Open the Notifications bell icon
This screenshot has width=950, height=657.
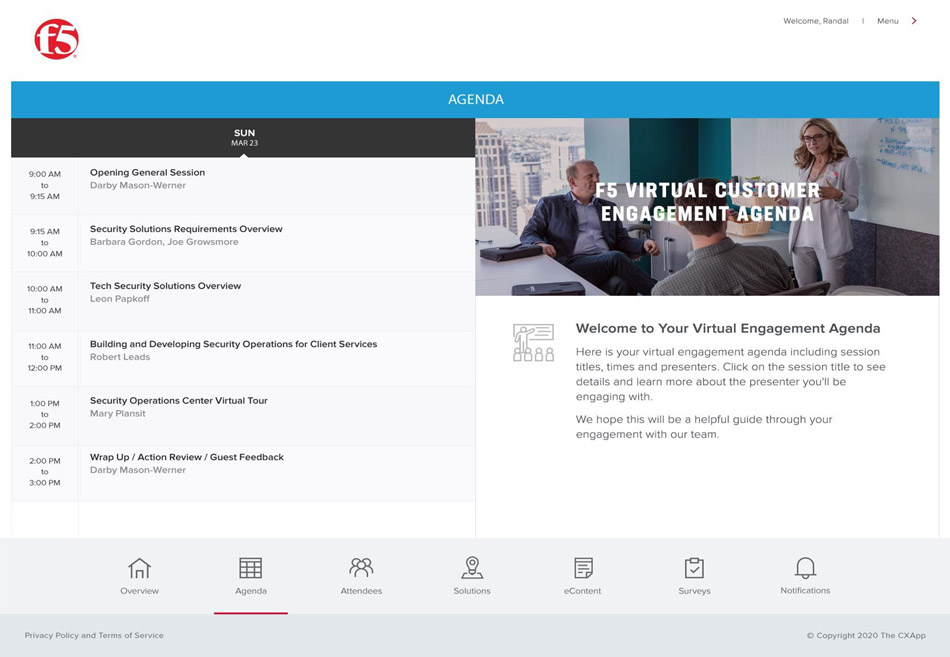(805, 568)
